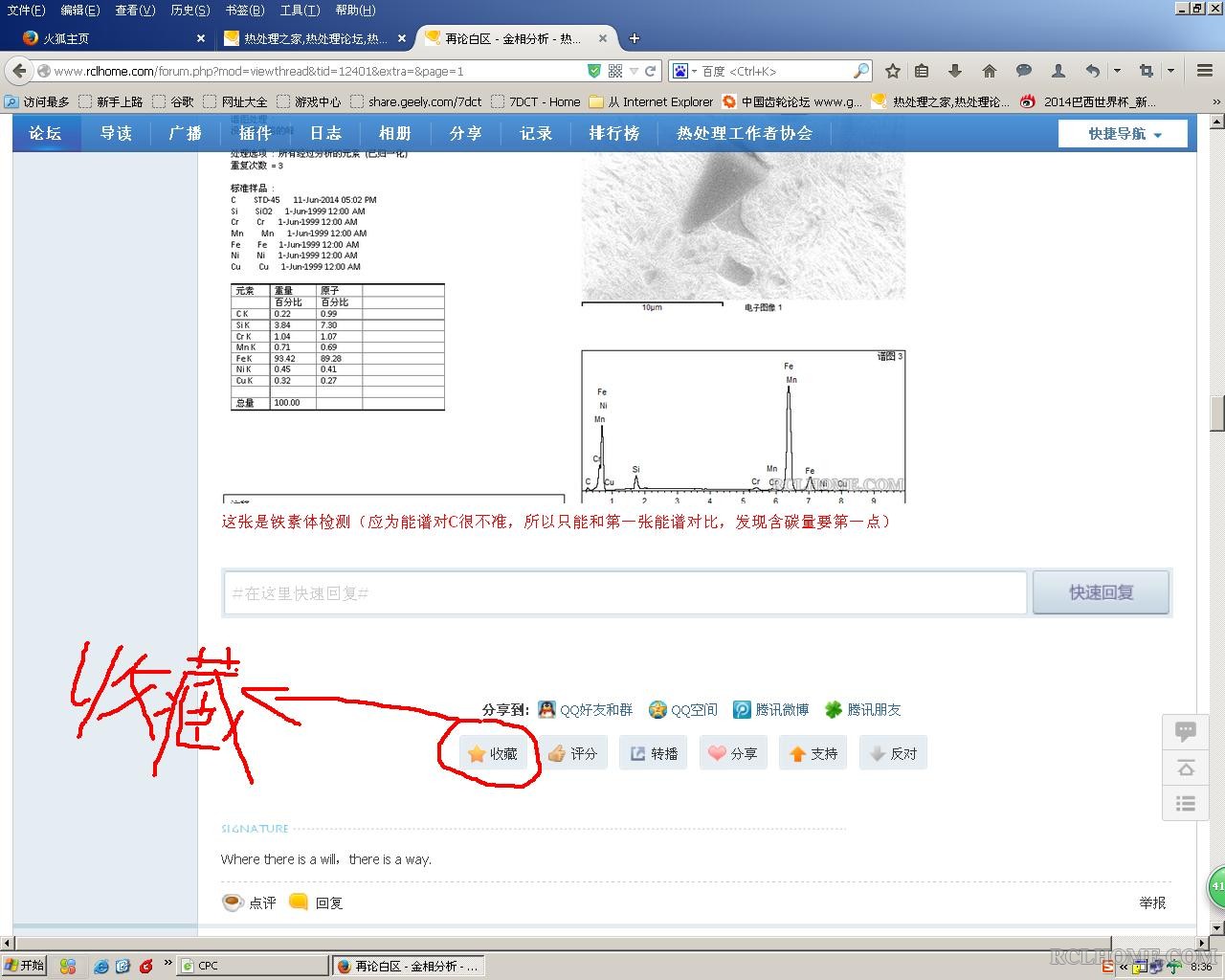Click the floating reply bubble icon
1225x980 pixels.
click(x=1186, y=732)
